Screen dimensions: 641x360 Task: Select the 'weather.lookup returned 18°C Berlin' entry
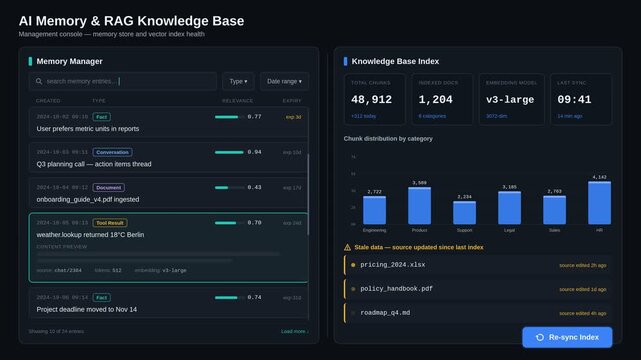coord(168,248)
